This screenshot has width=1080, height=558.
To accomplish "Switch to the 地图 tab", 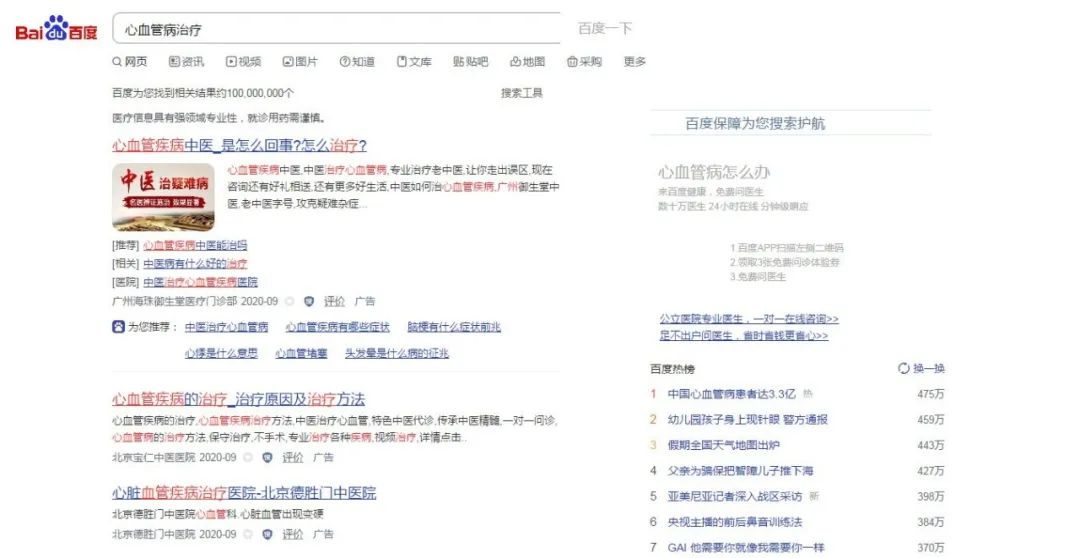I will (x=528, y=61).
